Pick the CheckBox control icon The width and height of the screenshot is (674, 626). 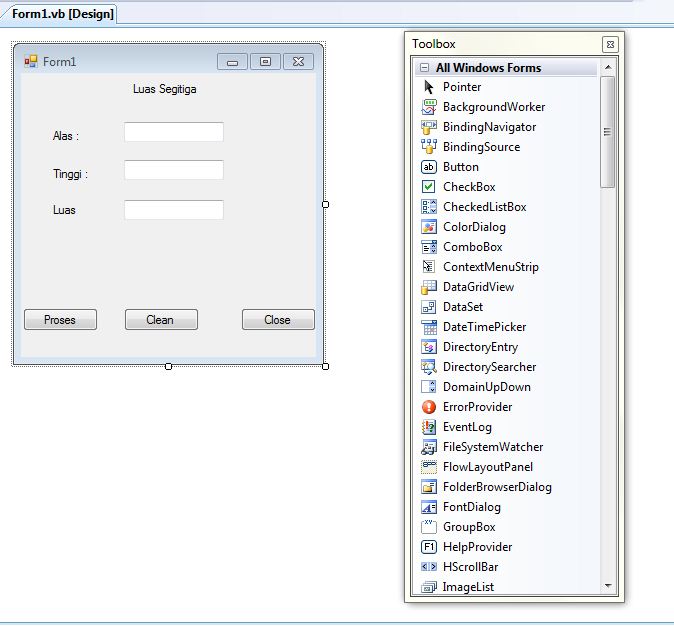[429, 187]
